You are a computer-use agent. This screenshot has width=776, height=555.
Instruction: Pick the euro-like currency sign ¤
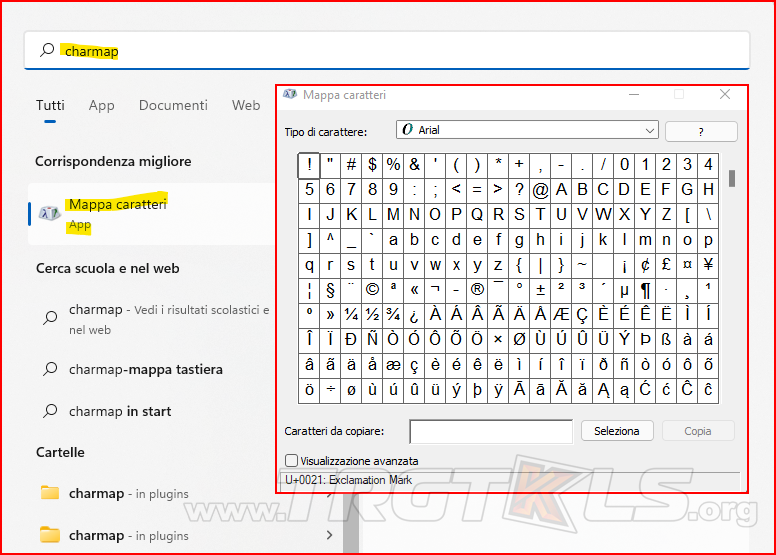(687, 266)
